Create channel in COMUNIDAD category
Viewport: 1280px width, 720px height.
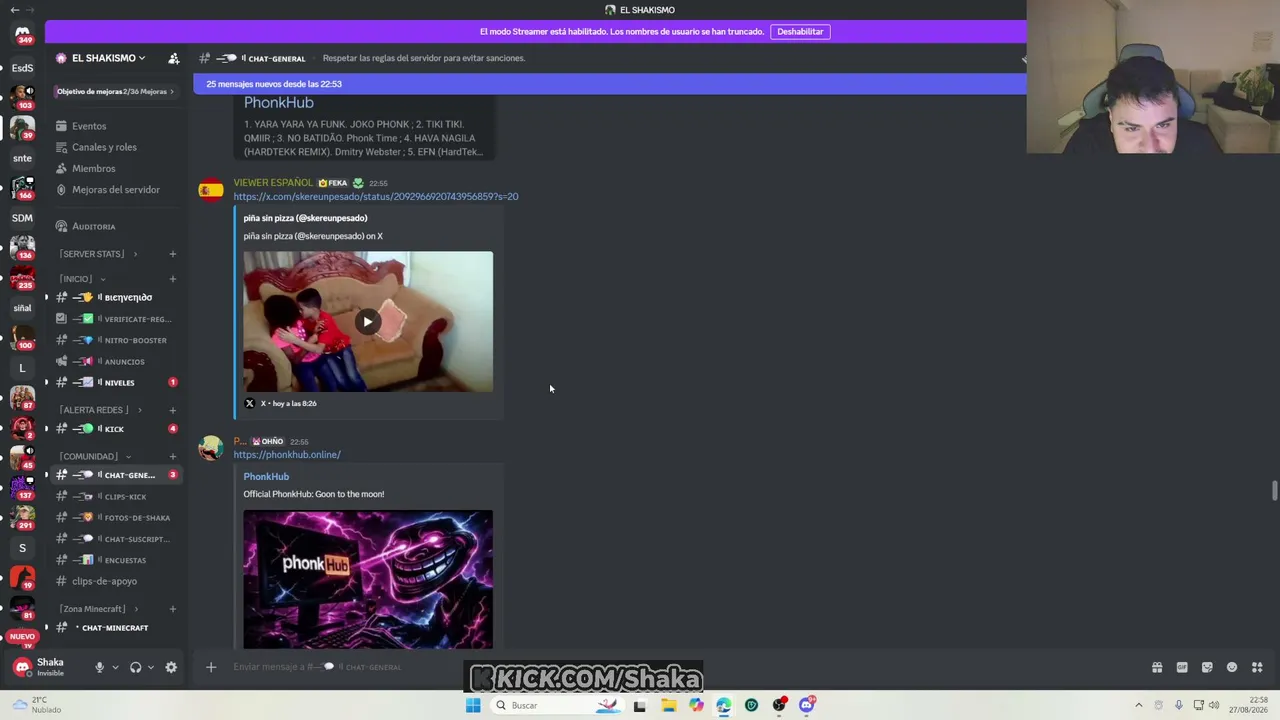(173, 456)
